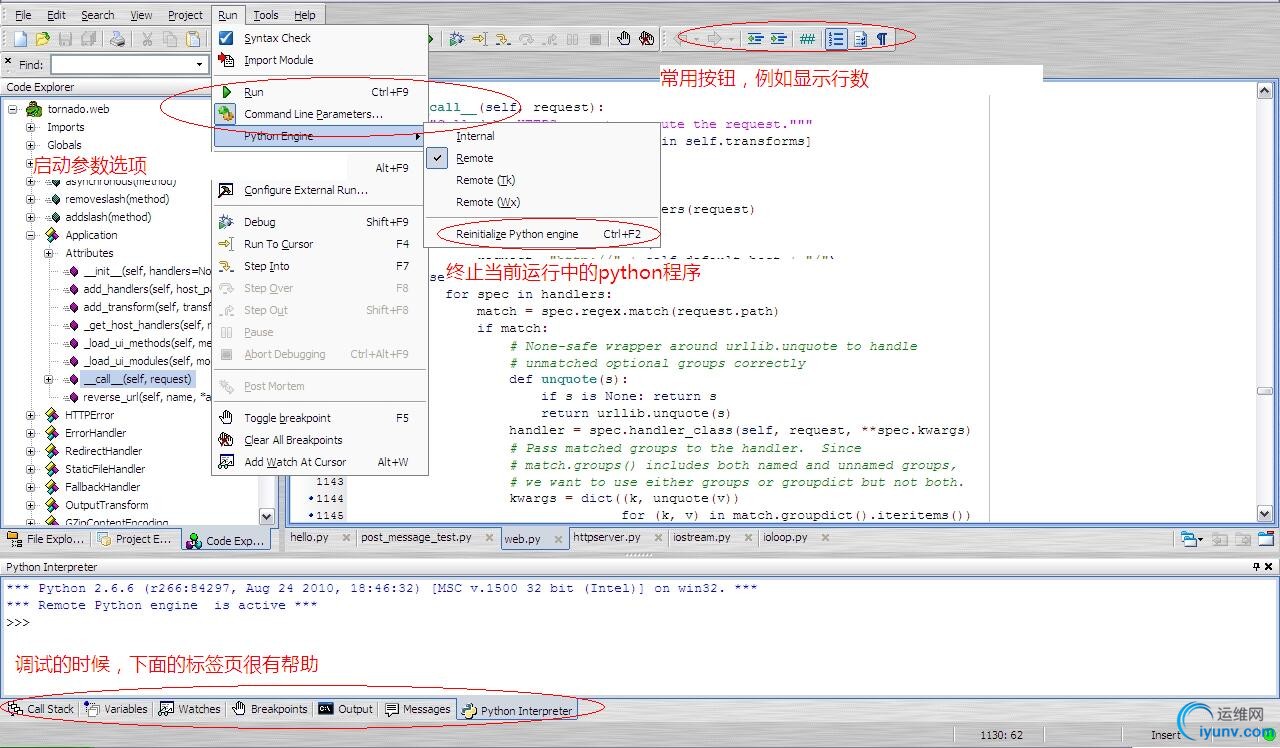Image resolution: width=1280 pixels, height=748 pixels.
Task: Open the Find history dropdown arrow
Action: coord(199,64)
